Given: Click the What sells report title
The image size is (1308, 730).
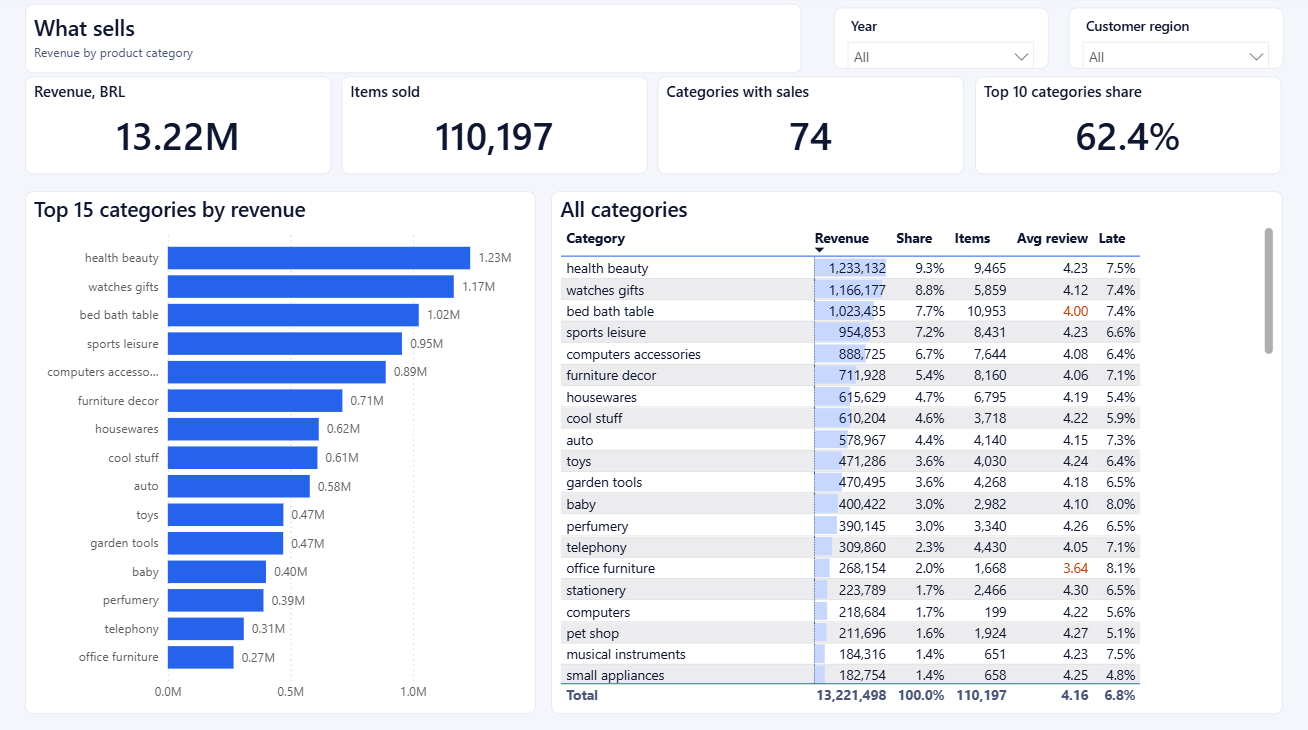Looking at the screenshot, I should 84,29.
